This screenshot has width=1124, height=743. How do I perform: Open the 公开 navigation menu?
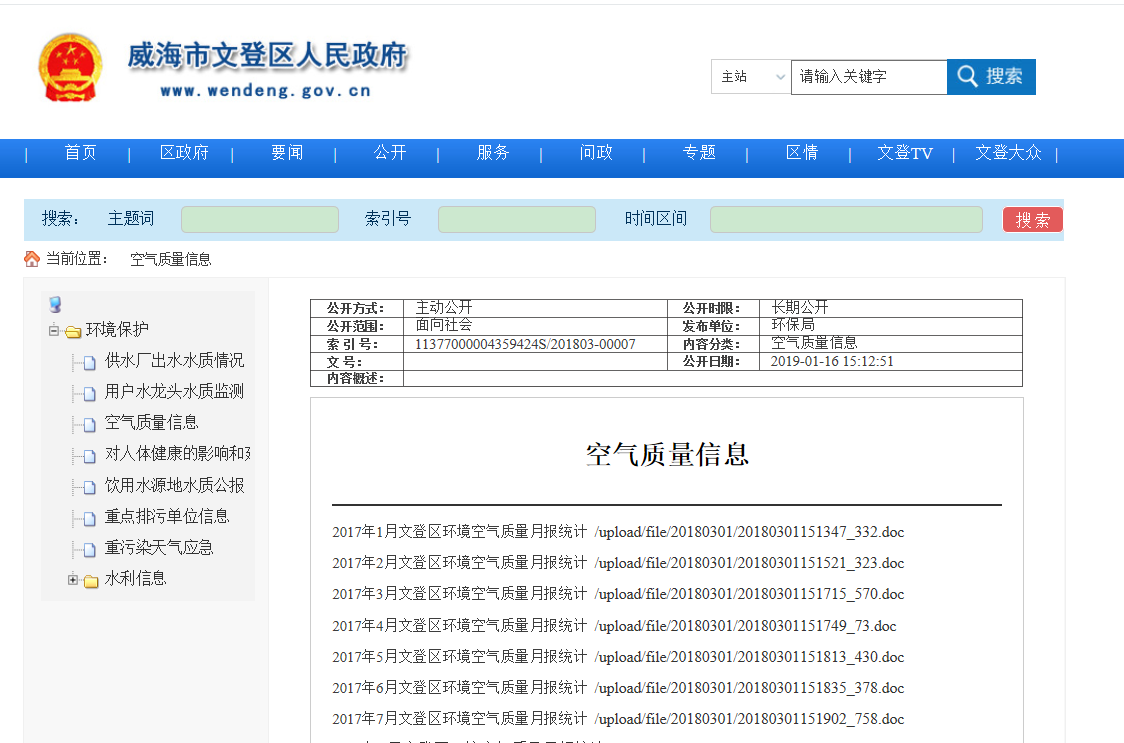[x=390, y=153]
